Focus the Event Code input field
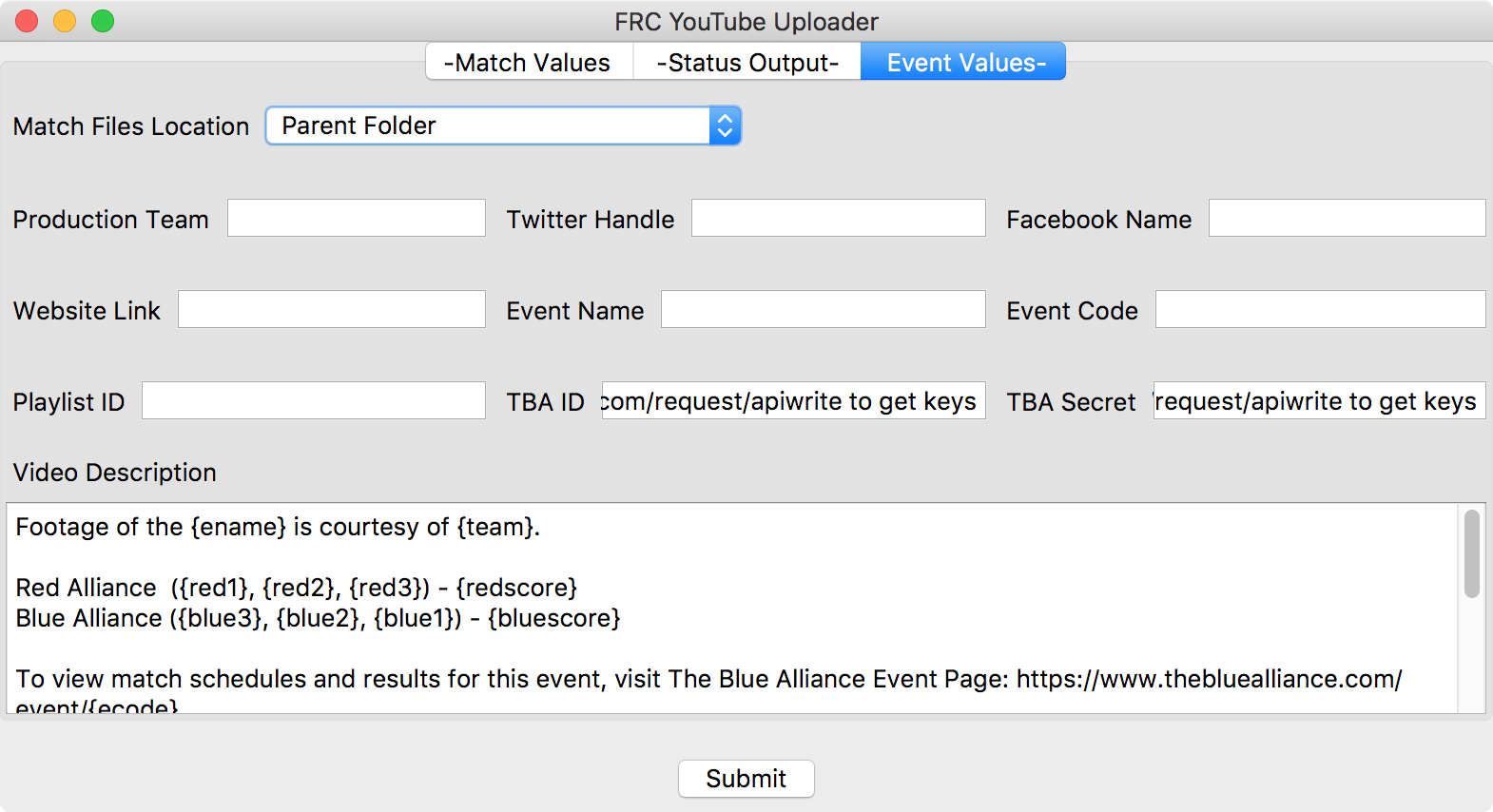 tap(1321, 309)
